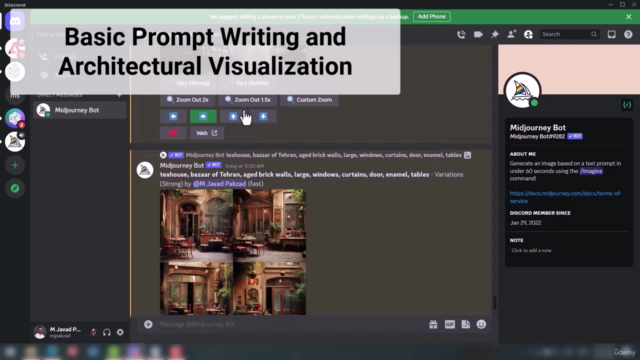Click in the Search field
The height and width of the screenshot is (360, 640).
click(569, 34)
